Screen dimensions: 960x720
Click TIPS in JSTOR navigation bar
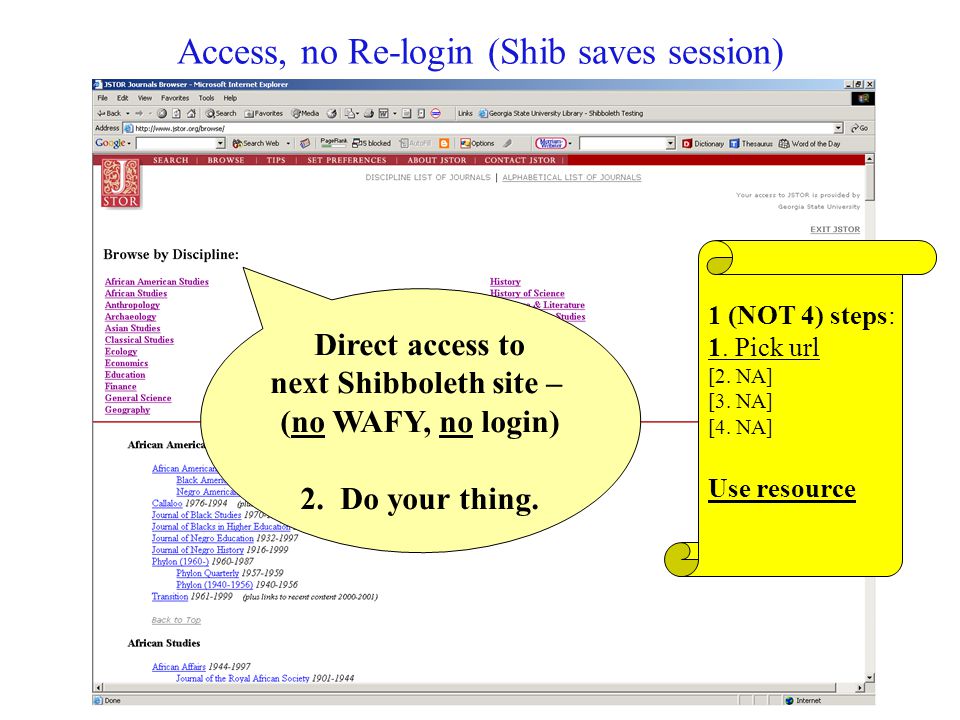(x=276, y=160)
